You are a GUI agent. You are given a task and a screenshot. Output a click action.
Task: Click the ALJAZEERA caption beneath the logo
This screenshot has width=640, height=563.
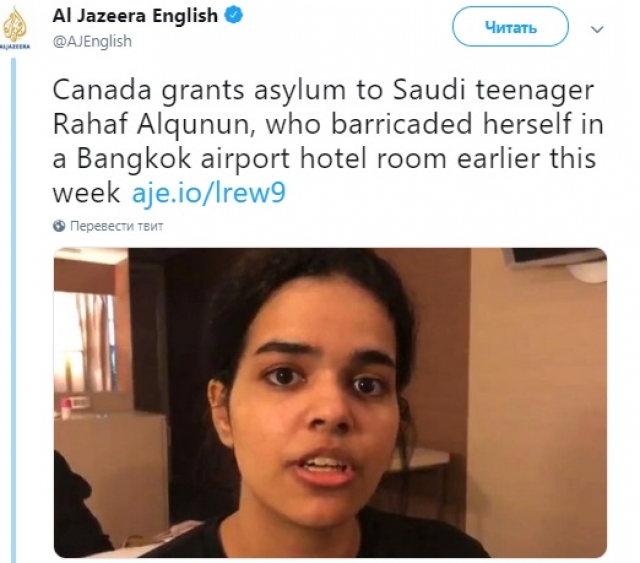click(16, 47)
